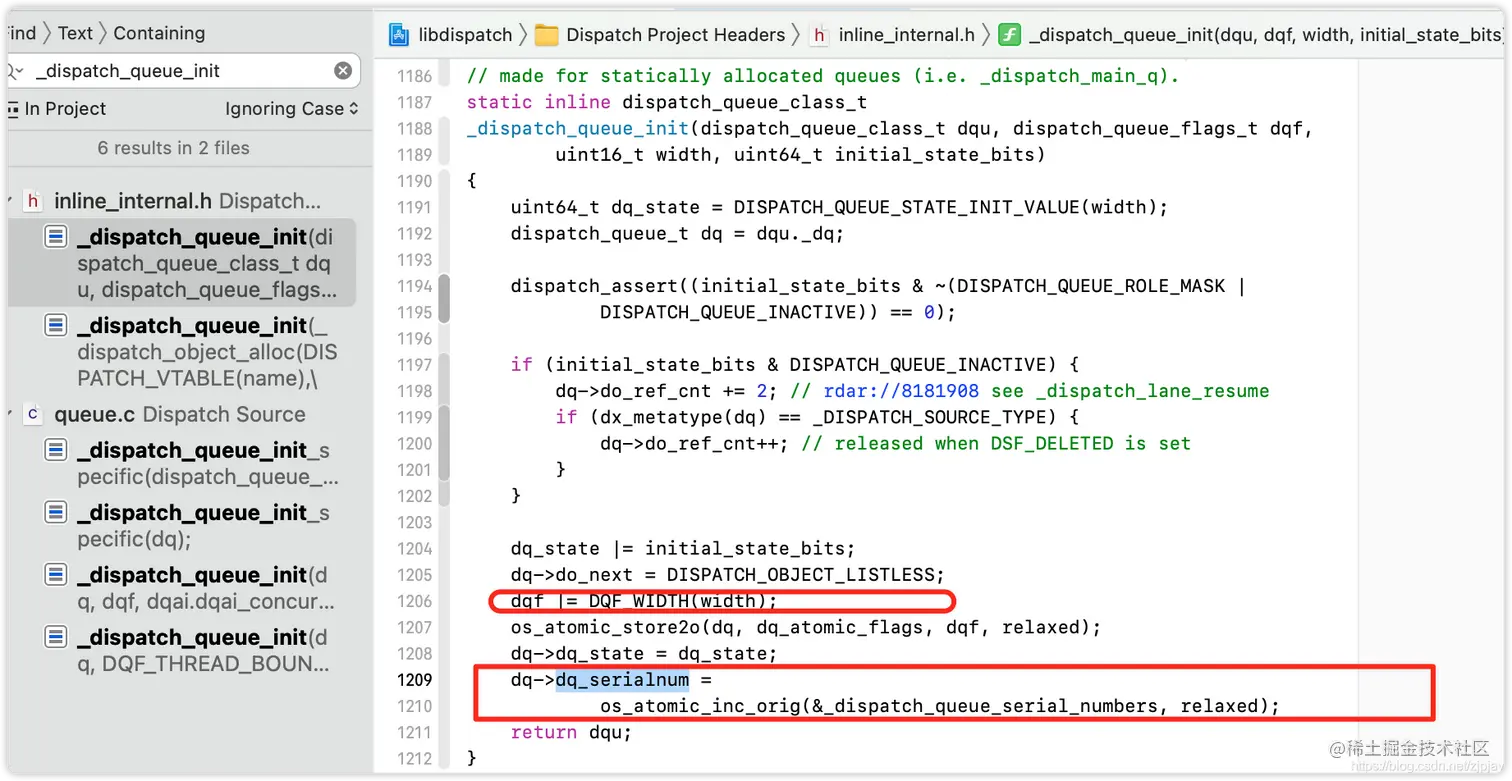Open the Ignoring Case dropdown
Screen dimensions: 1512x781
point(291,109)
